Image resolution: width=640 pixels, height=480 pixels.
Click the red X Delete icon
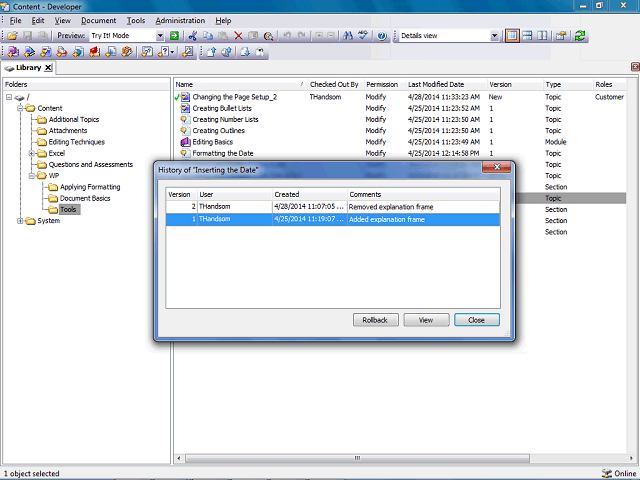click(x=238, y=36)
